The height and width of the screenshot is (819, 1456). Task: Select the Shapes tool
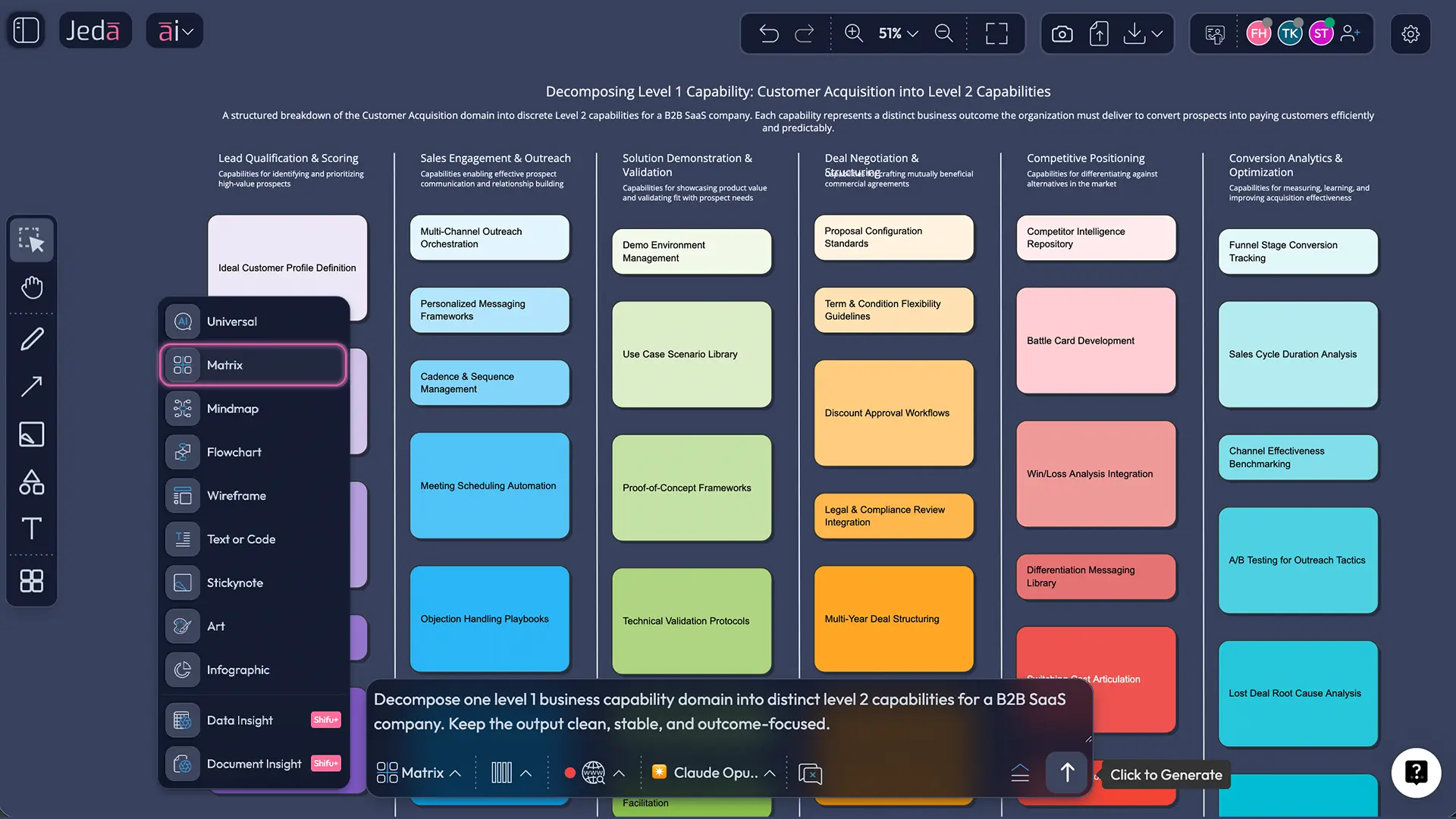(31, 482)
